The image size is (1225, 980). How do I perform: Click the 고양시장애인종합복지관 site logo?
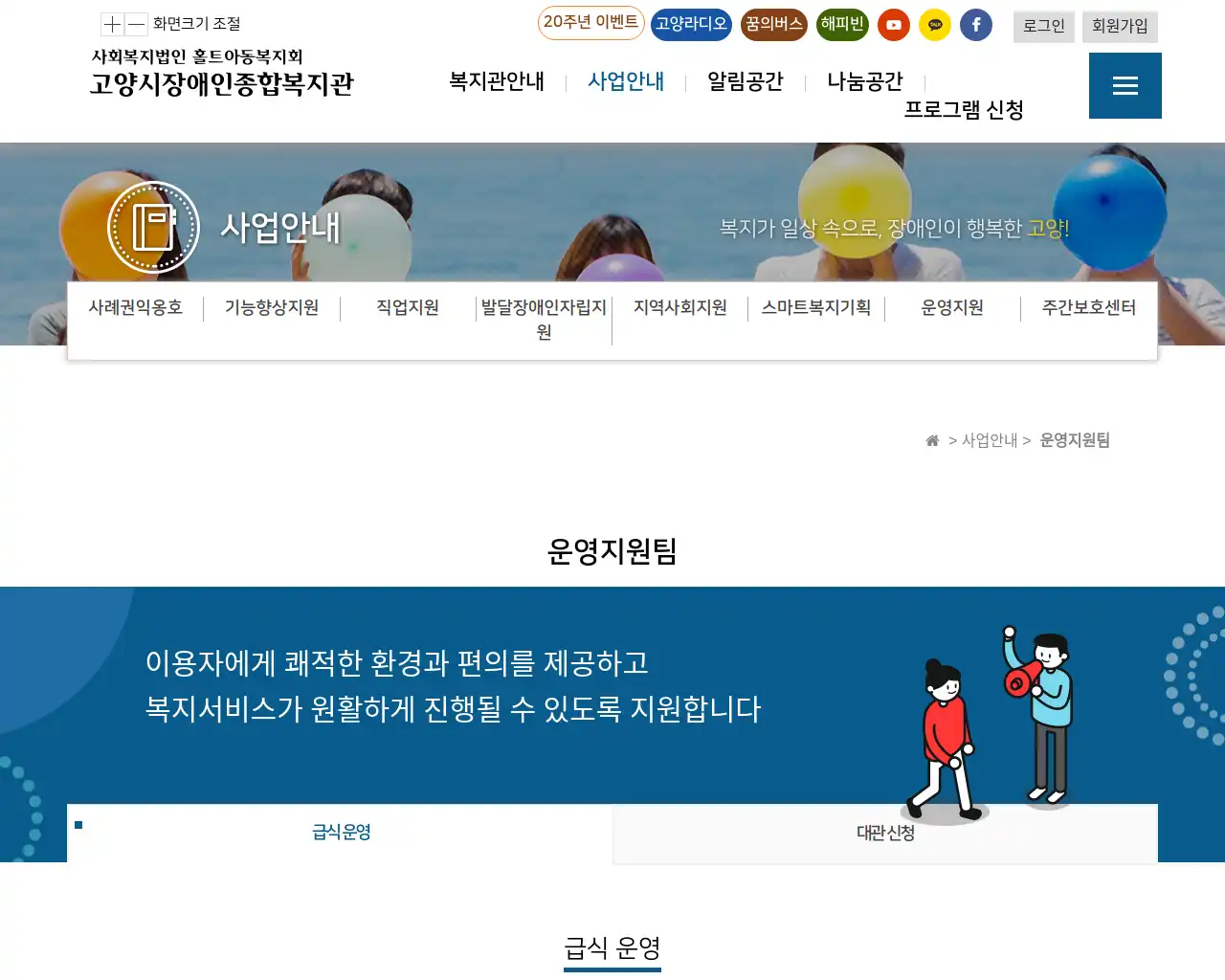point(222,73)
